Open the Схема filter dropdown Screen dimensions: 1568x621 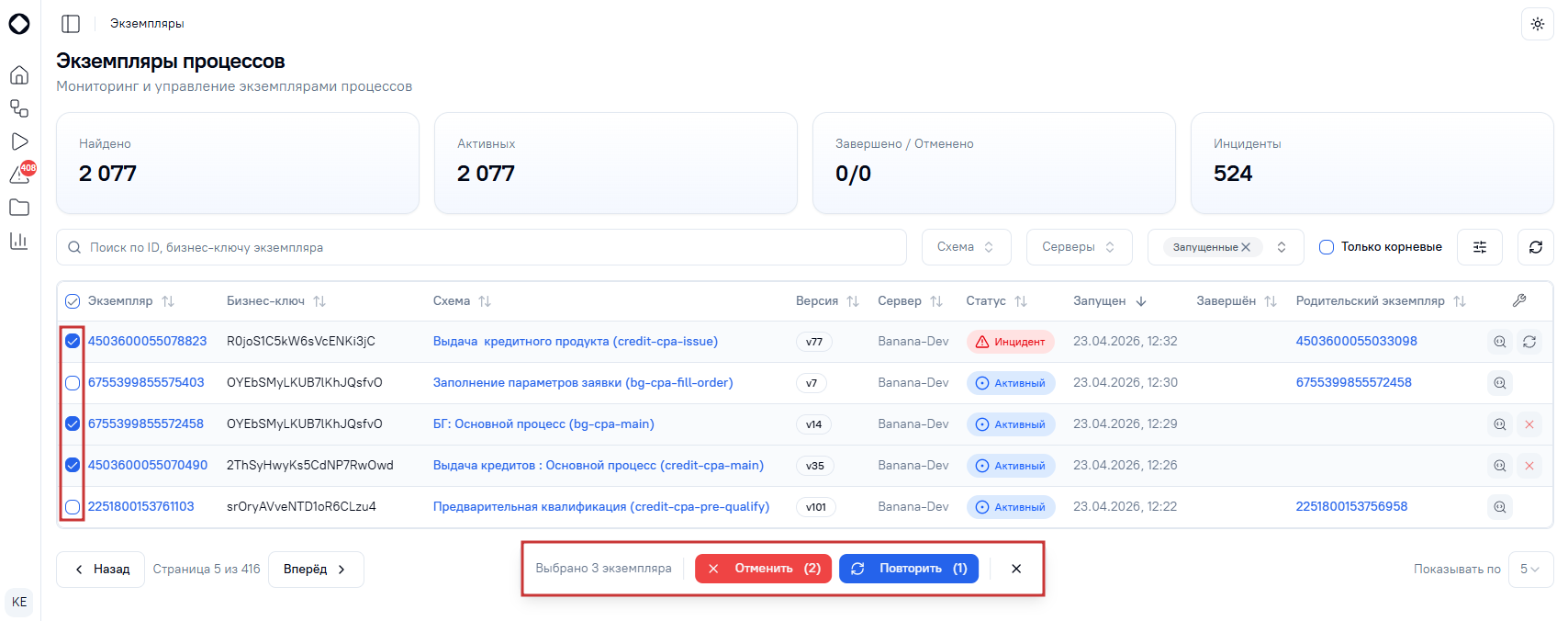(966, 247)
